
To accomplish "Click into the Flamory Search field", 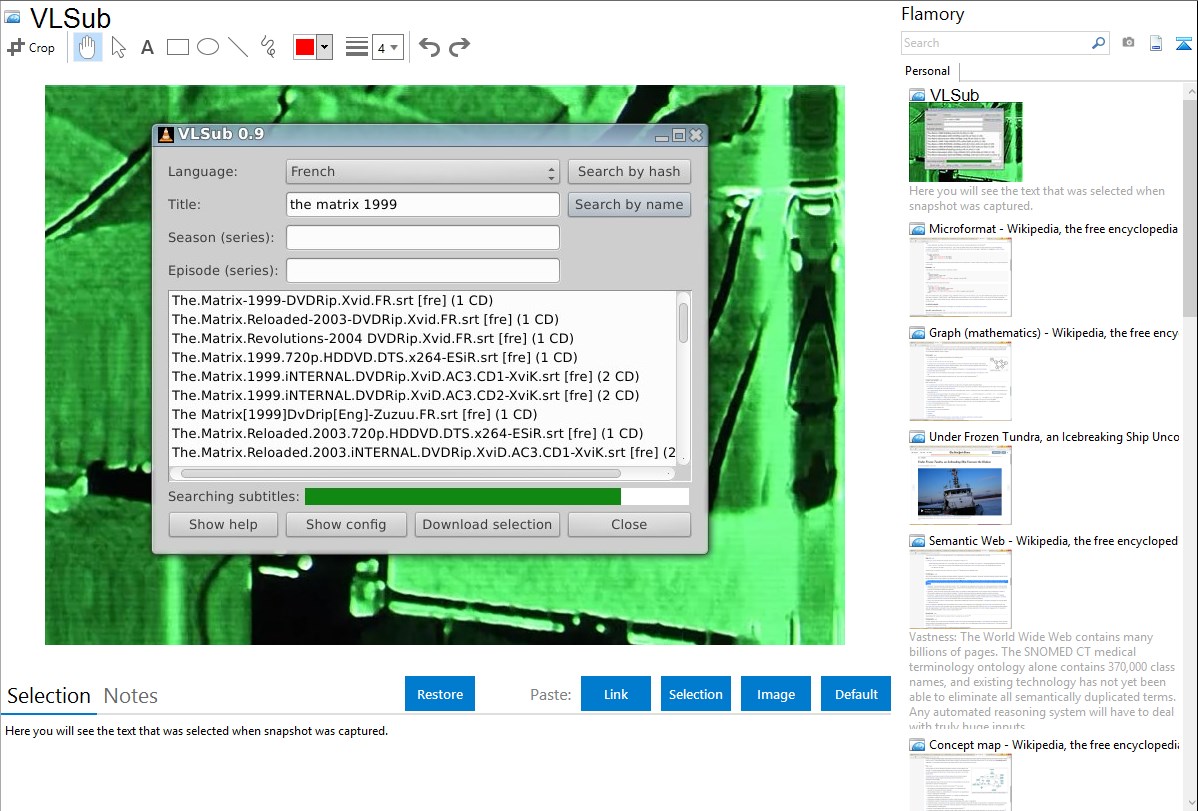I will tap(996, 43).
